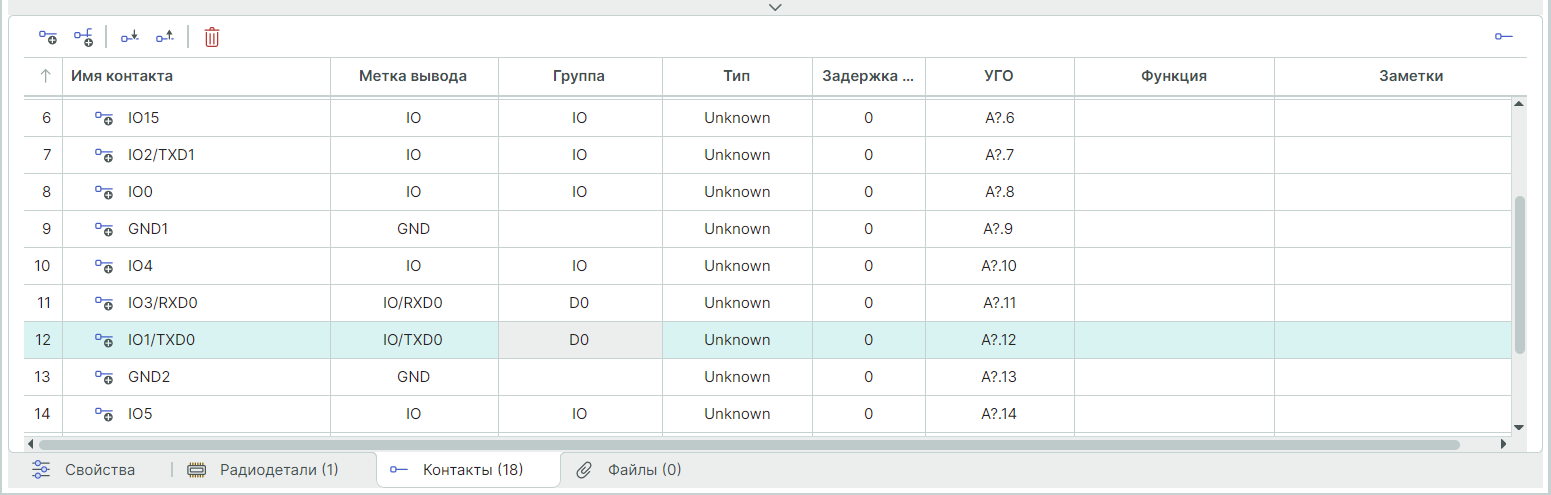Switch to the Свойства tab

(85, 469)
